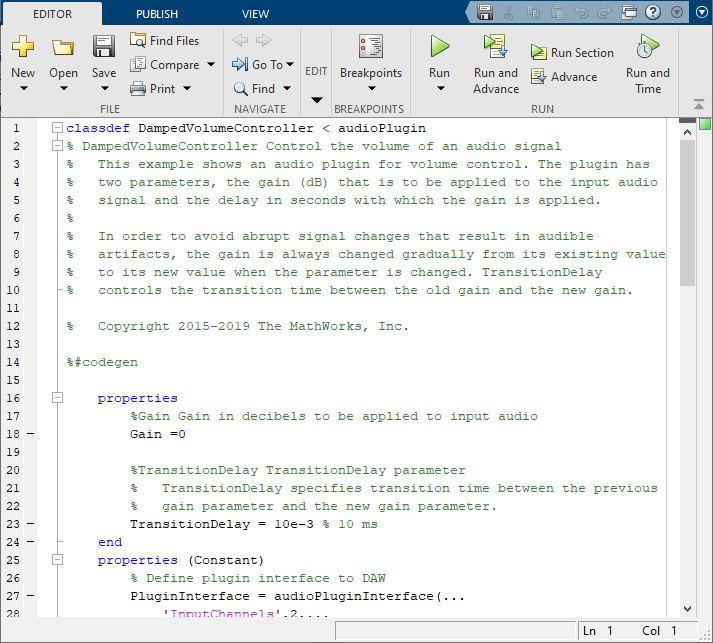
Task: Expand the Go To dropdown arrow
Action: 290,64
